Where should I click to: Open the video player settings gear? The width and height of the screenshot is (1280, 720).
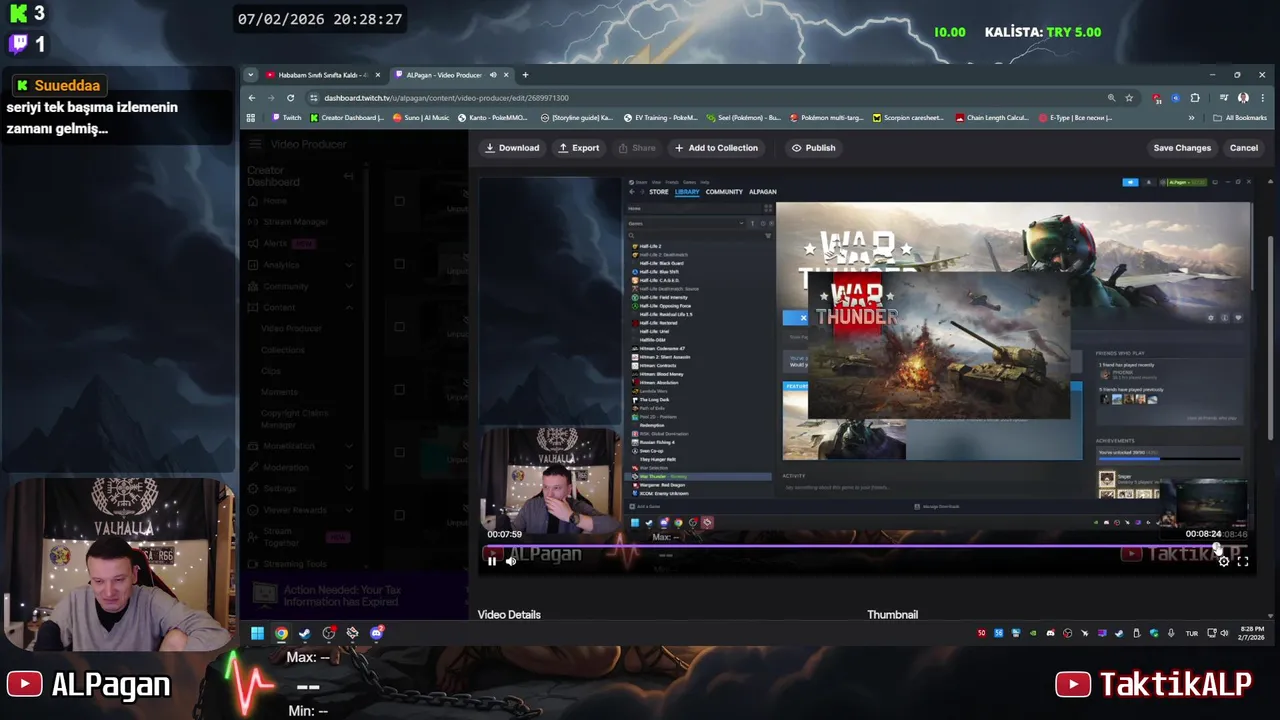[1223, 562]
